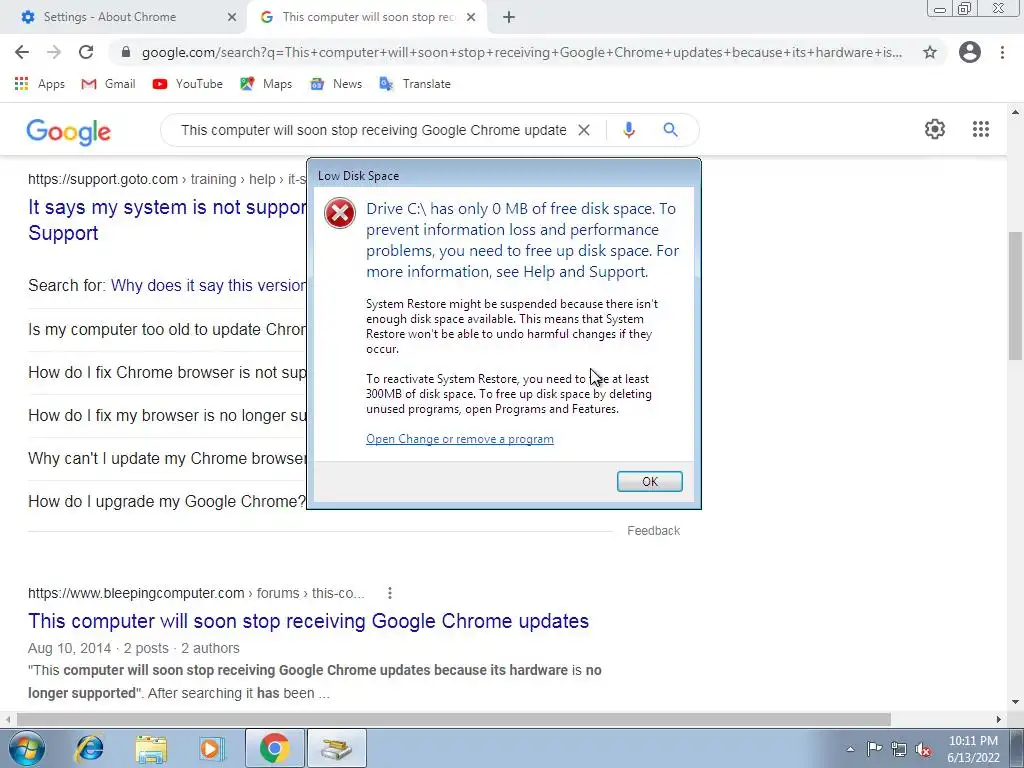
Task: Expand How do I fix my browser question
Action: point(167,415)
